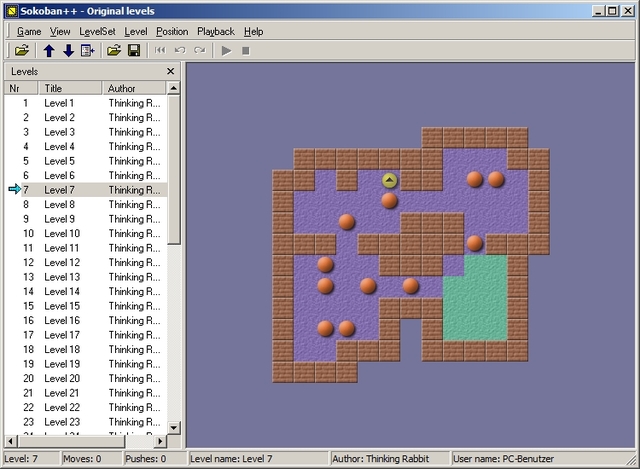The width and height of the screenshot is (640, 469).
Task: Sort by the Title column header
Action: pos(70,88)
